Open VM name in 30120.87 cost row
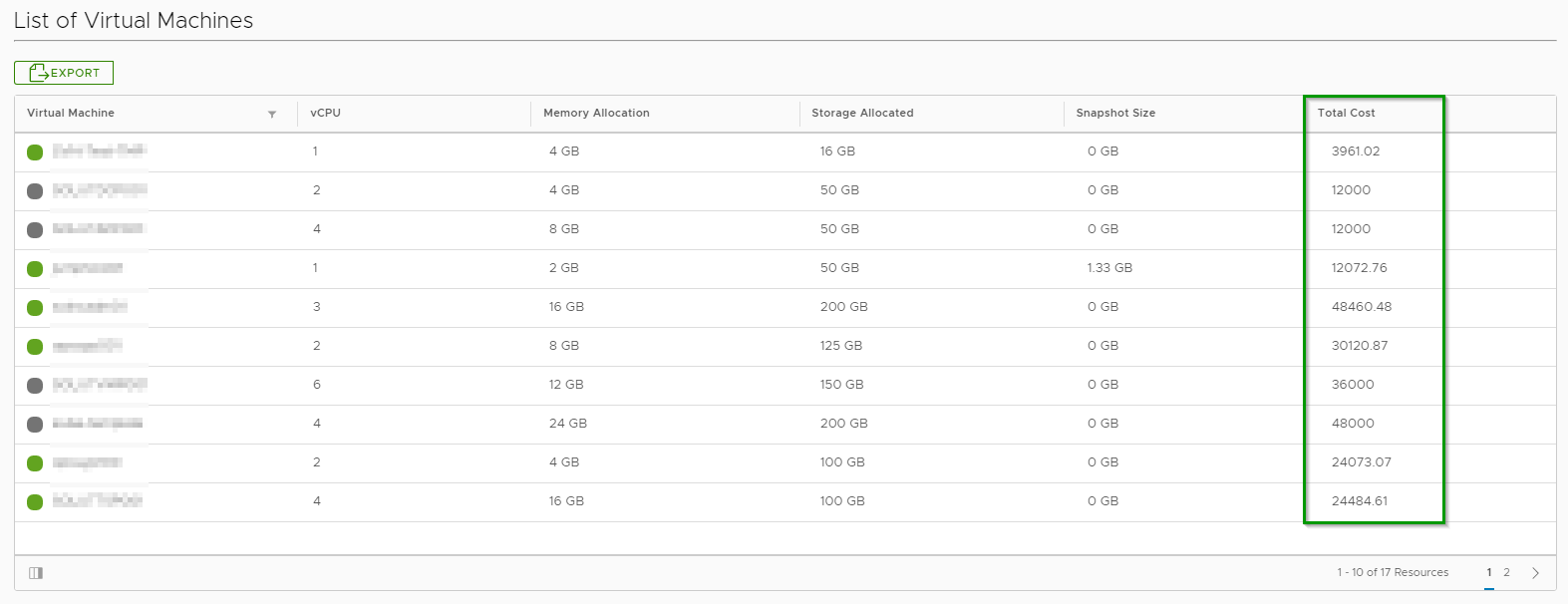Screen dimensions: 1568x604 (88, 346)
